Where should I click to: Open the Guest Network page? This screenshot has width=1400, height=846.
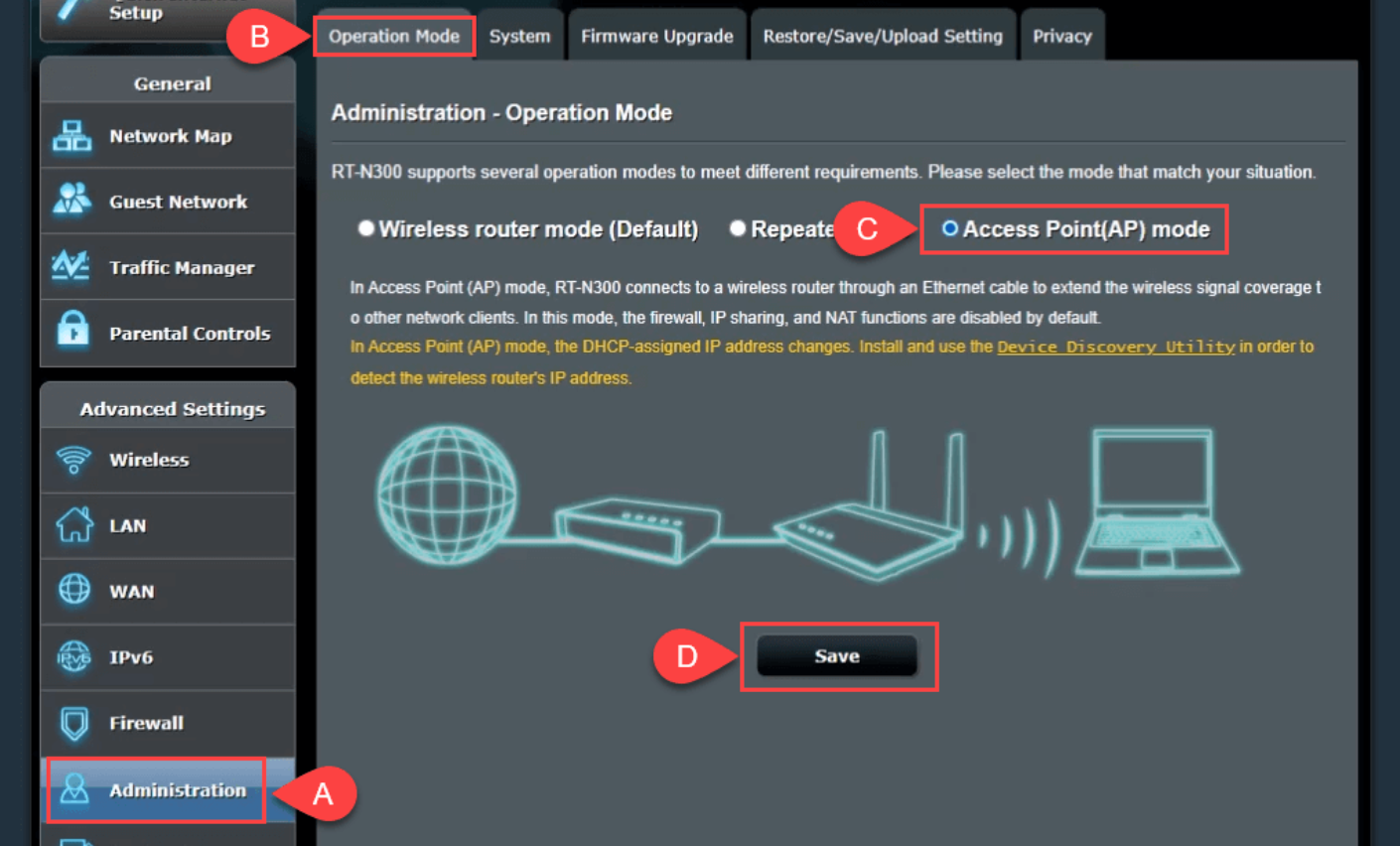tap(168, 202)
